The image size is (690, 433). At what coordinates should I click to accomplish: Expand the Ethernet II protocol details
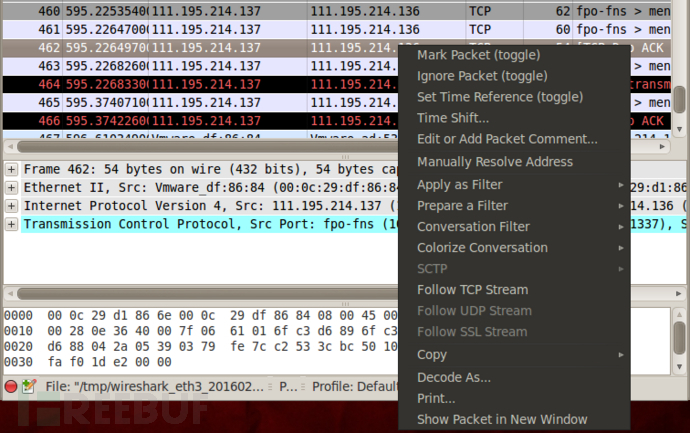[11, 187]
